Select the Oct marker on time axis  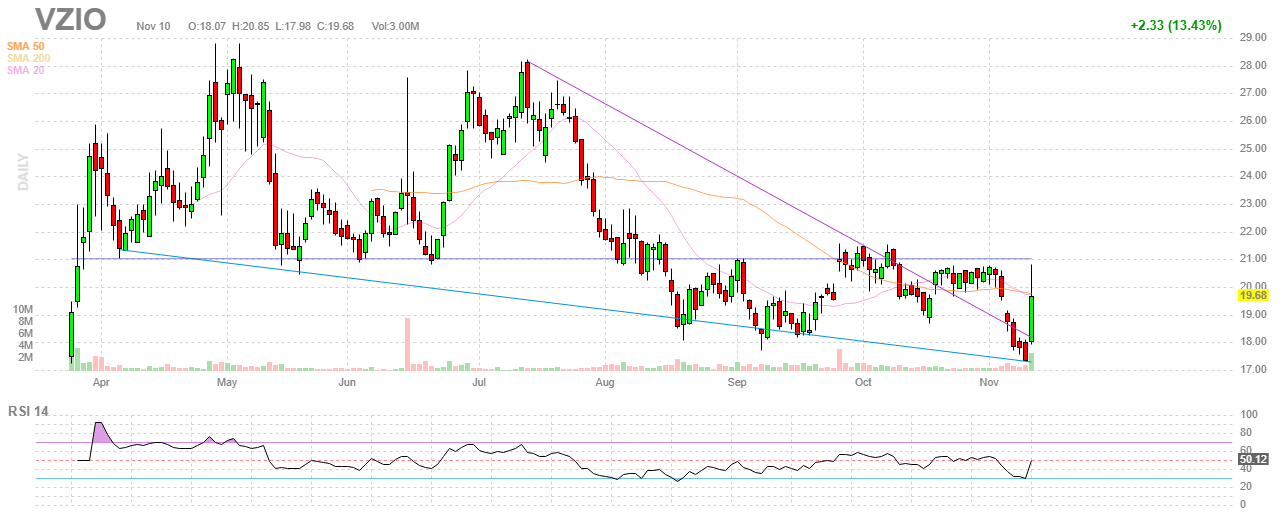(862, 382)
